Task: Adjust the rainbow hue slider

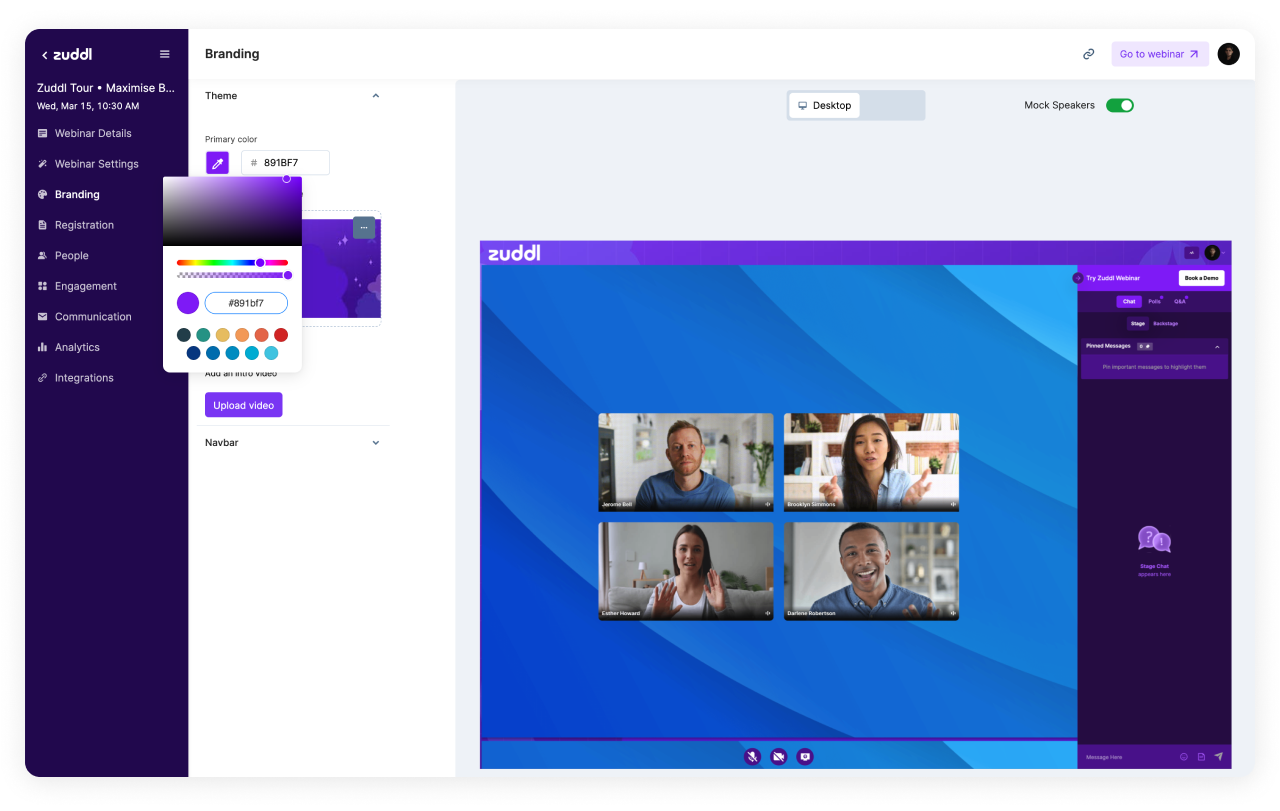Action: [x=233, y=263]
